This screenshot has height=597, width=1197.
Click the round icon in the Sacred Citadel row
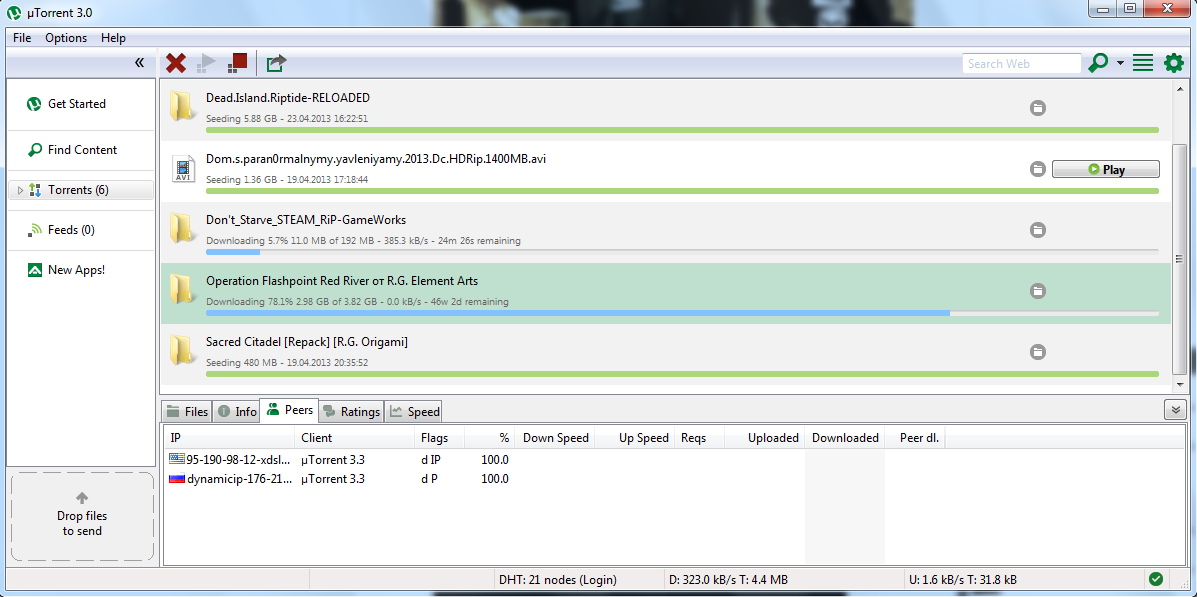point(1037,352)
